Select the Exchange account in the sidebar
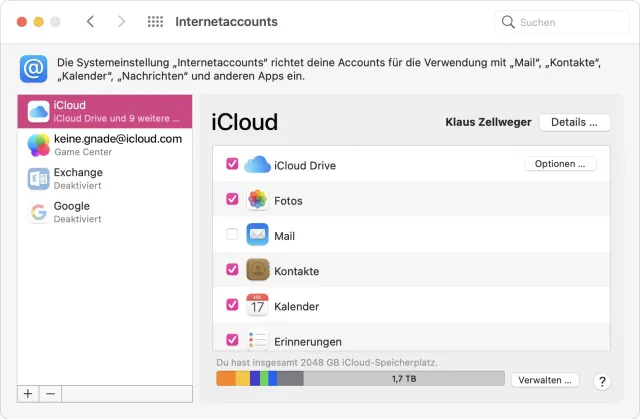Viewport: 640px width, 419px height. tap(105, 179)
